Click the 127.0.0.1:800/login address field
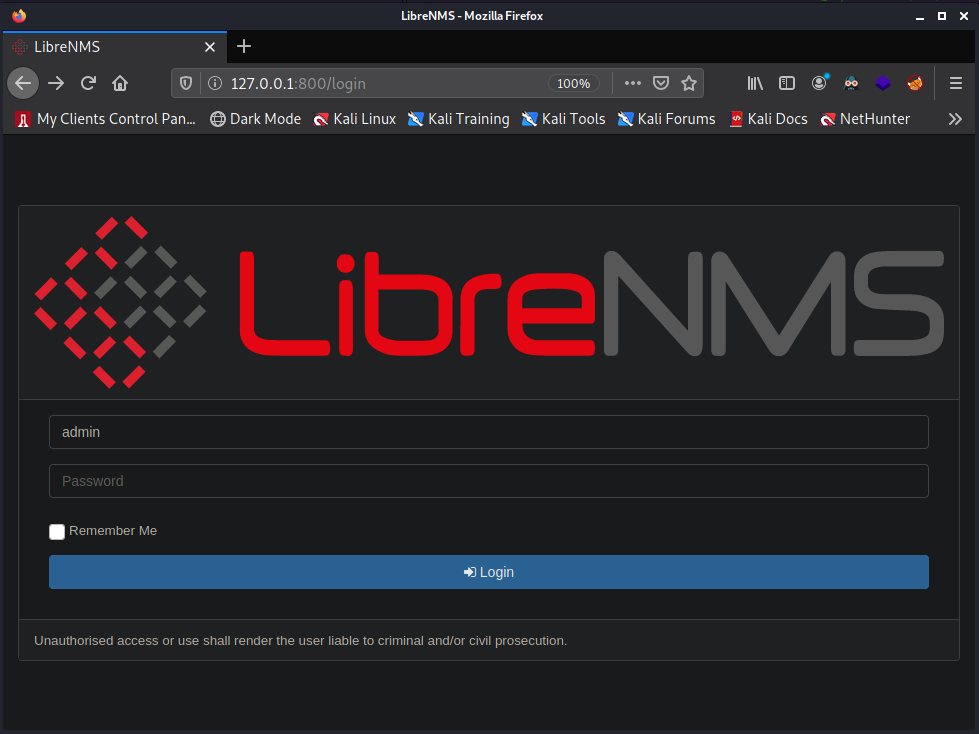Viewport: 979px width, 734px height. 386,83
